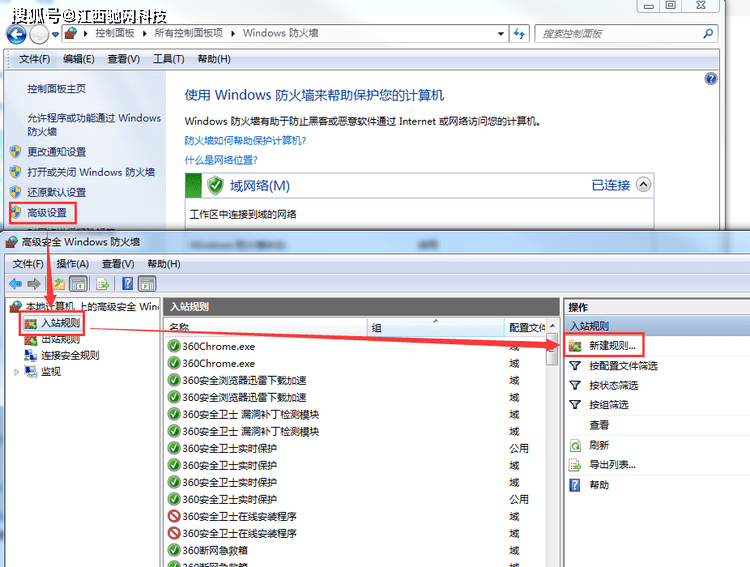Click 帮助 in actions pane
The width and height of the screenshot is (750, 567).
[x=599, y=485]
